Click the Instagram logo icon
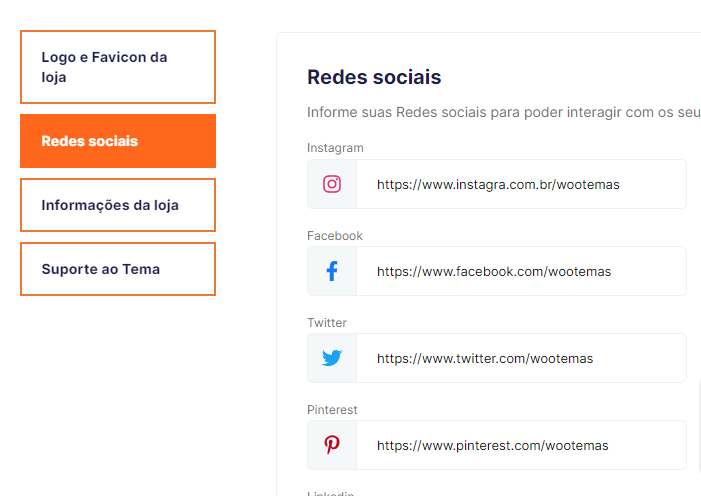The width and height of the screenshot is (701, 496). pos(332,184)
